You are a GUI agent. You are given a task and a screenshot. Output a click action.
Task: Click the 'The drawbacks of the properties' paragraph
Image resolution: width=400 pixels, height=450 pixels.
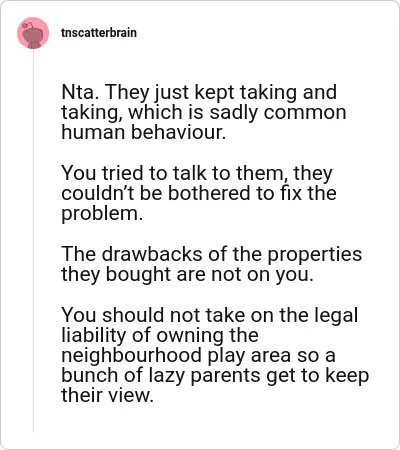point(211,264)
